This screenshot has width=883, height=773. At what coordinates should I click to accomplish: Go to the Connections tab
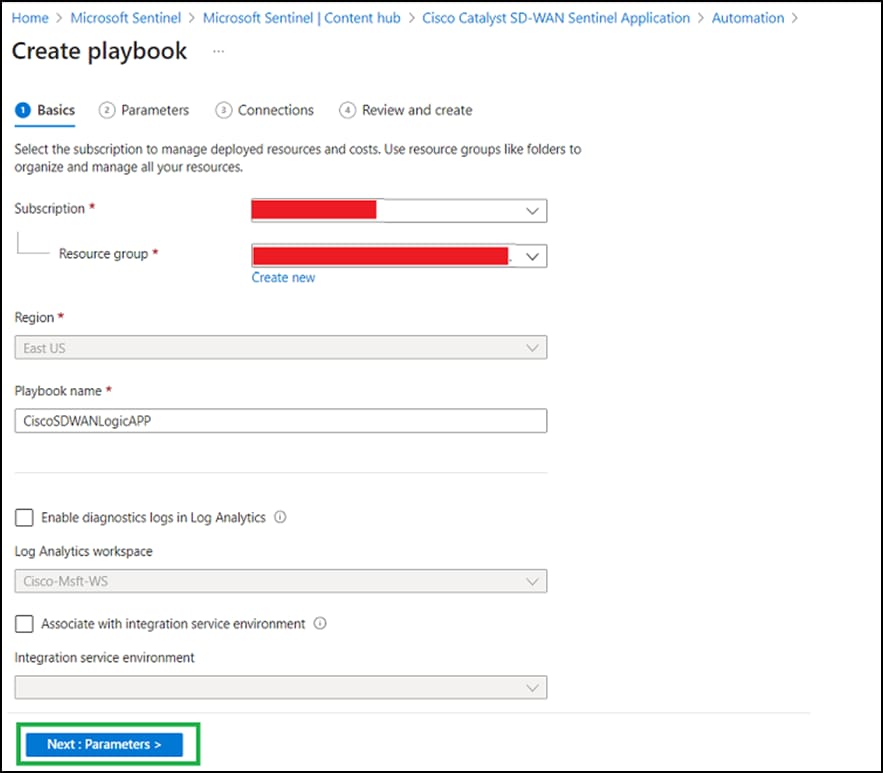click(x=265, y=110)
